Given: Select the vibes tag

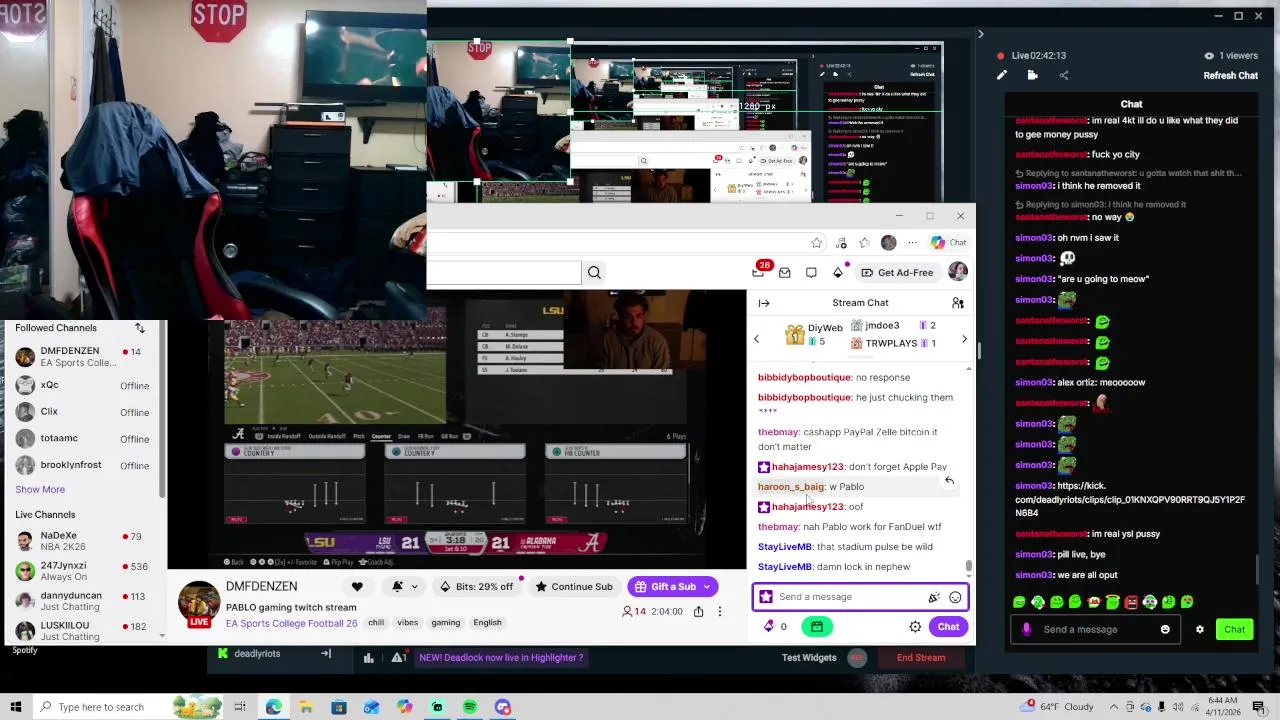Looking at the screenshot, I should pos(407,622).
